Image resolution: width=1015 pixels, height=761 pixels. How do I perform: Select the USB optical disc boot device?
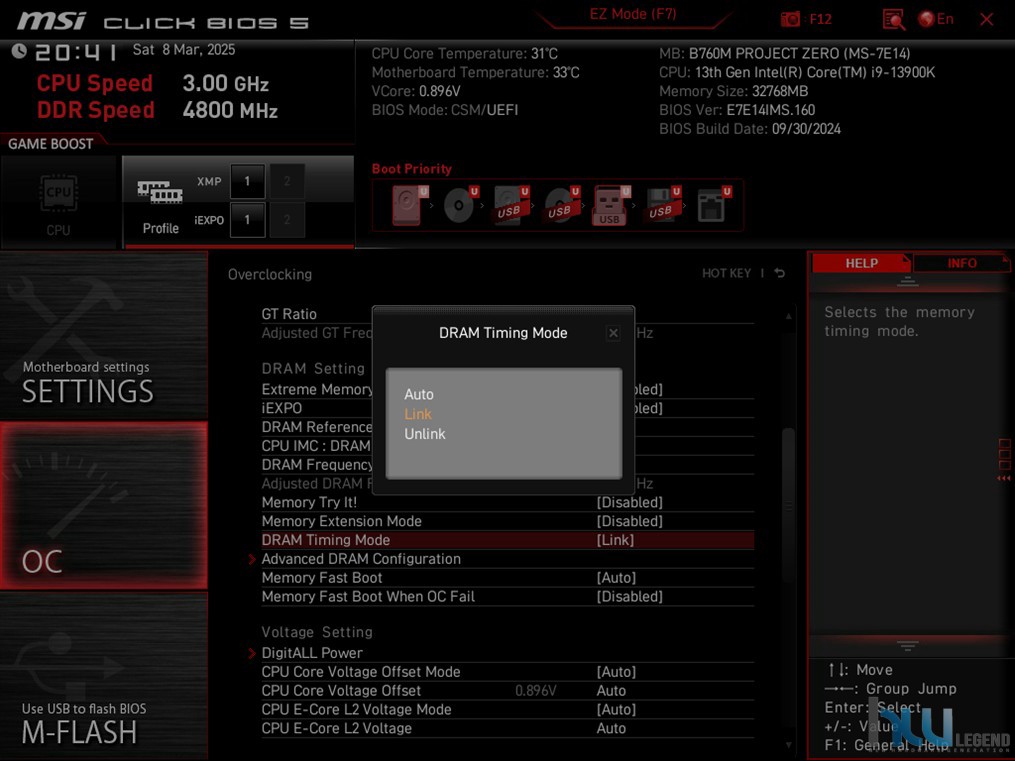tap(561, 205)
